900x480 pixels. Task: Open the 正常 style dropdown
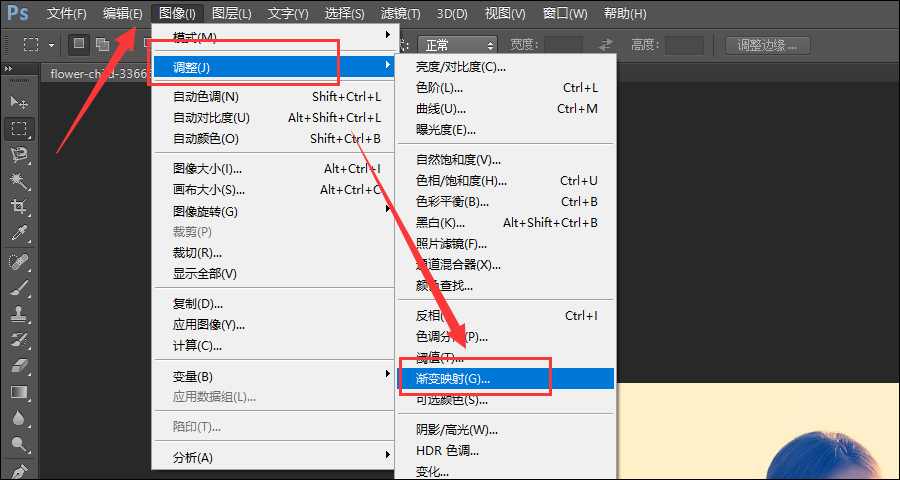[457, 45]
